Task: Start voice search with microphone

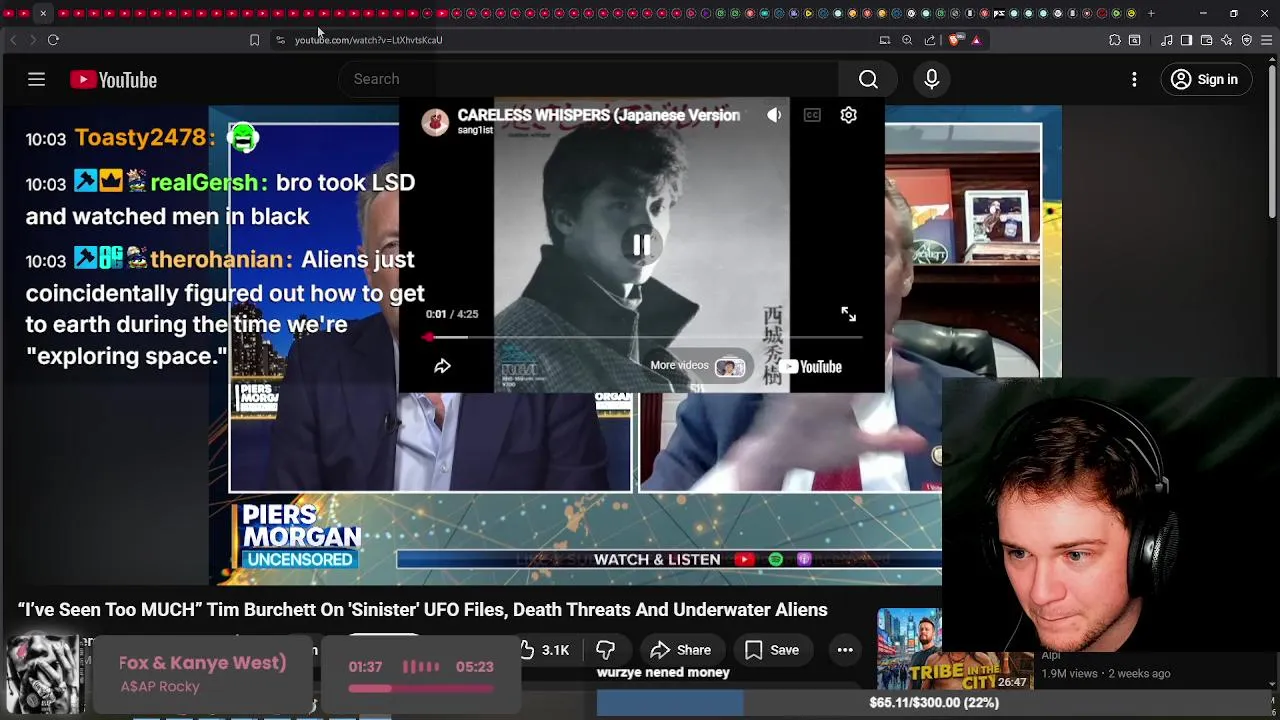Action: pyautogui.click(x=931, y=79)
